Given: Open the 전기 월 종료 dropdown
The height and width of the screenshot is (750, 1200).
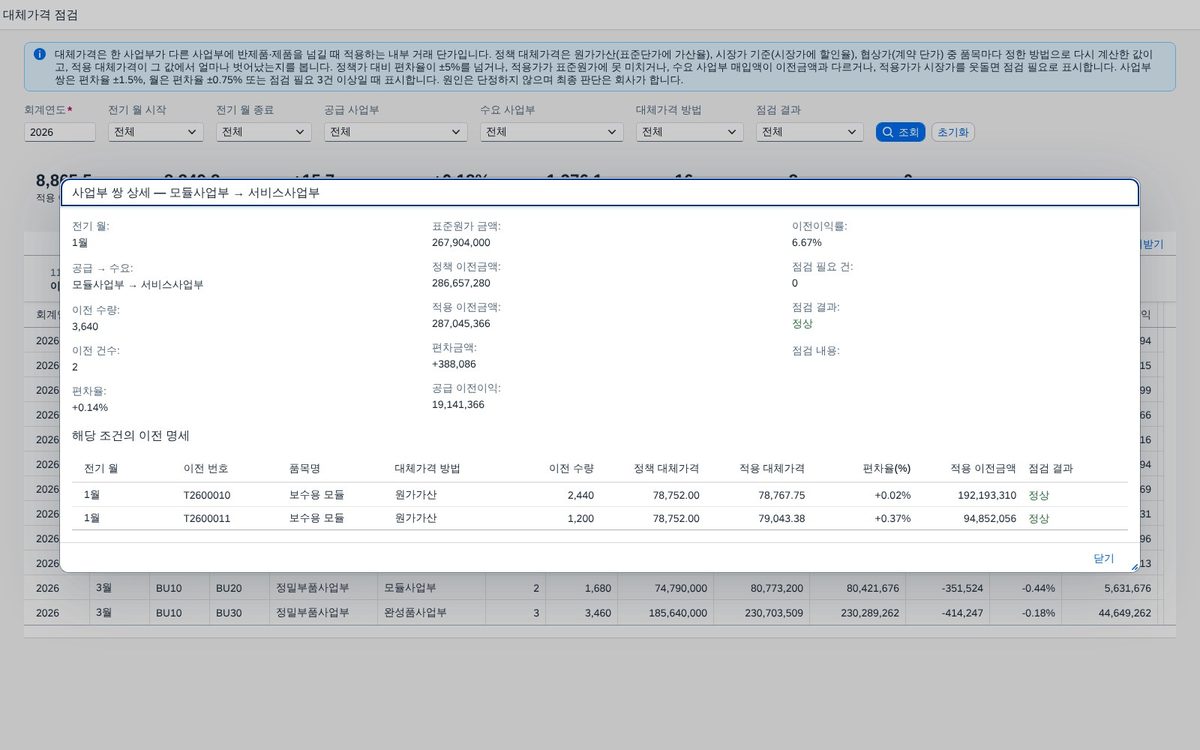Looking at the screenshot, I should tap(263, 132).
